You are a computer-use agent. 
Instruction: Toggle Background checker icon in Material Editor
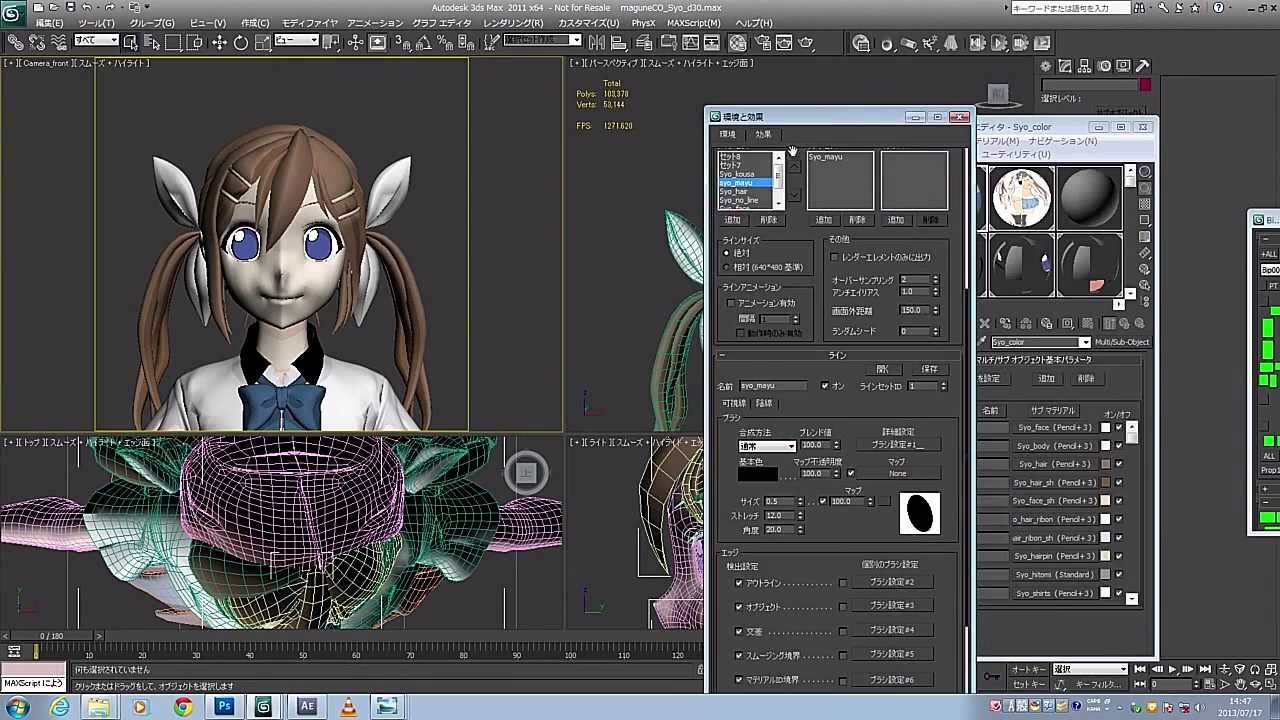(x=1145, y=204)
